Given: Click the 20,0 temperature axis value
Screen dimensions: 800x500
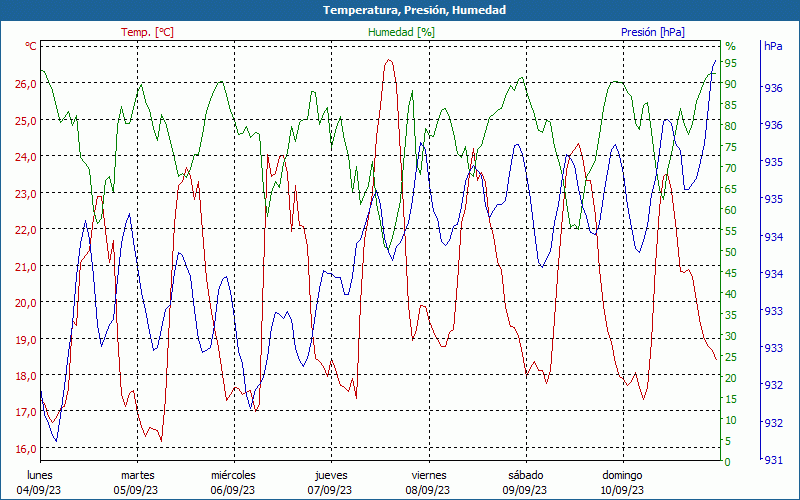Looking at the screenshot, I should [x=26, y=303].
